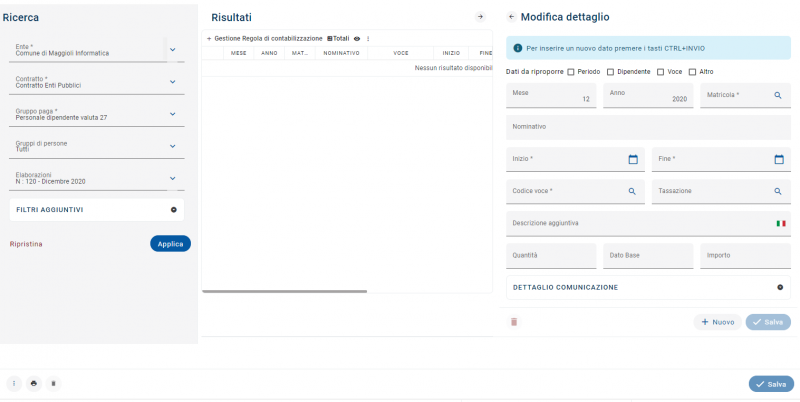Check the Voce checkbox

[660, 72]
